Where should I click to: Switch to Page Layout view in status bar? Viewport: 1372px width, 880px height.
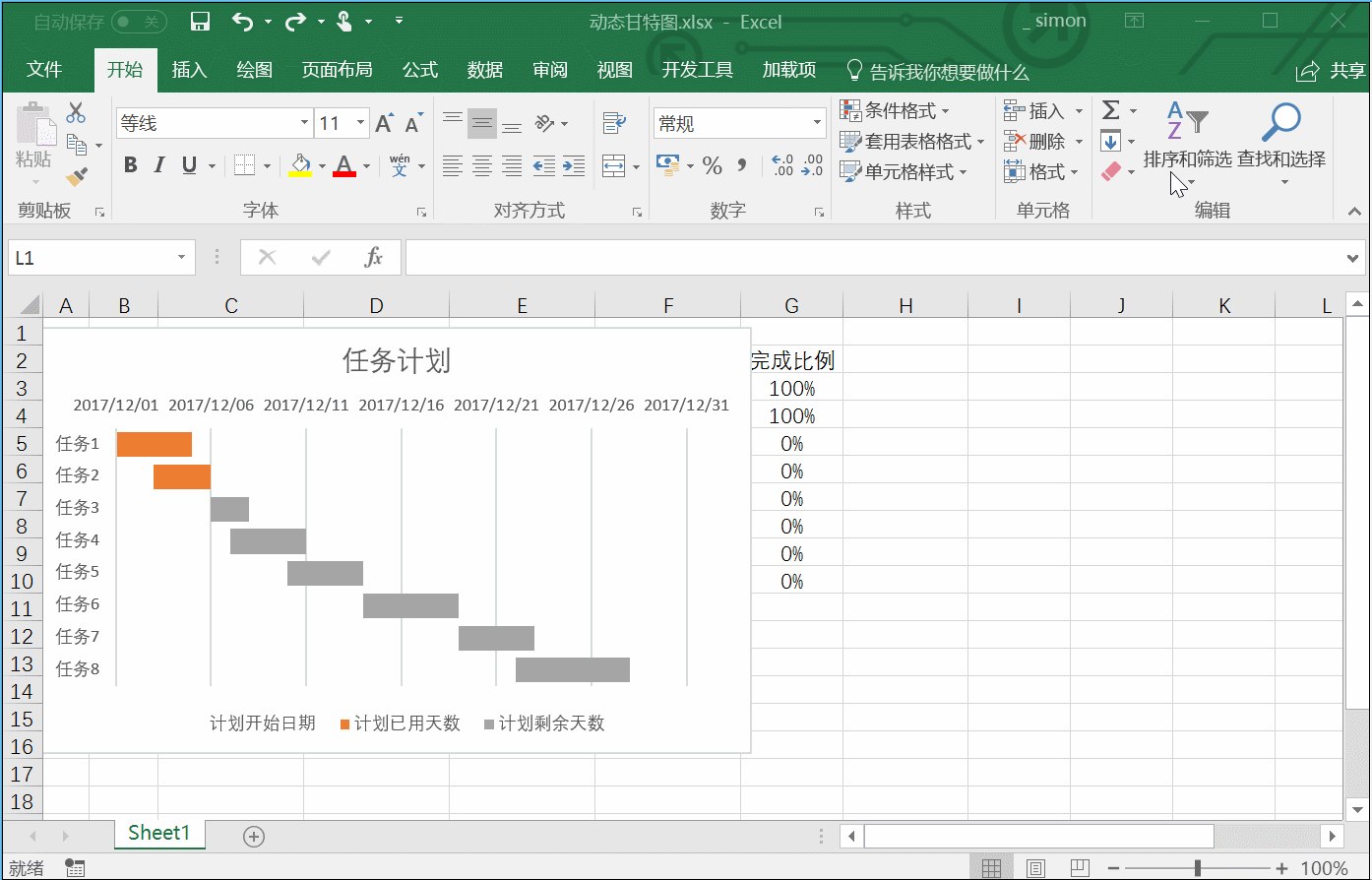(1036, 868)
